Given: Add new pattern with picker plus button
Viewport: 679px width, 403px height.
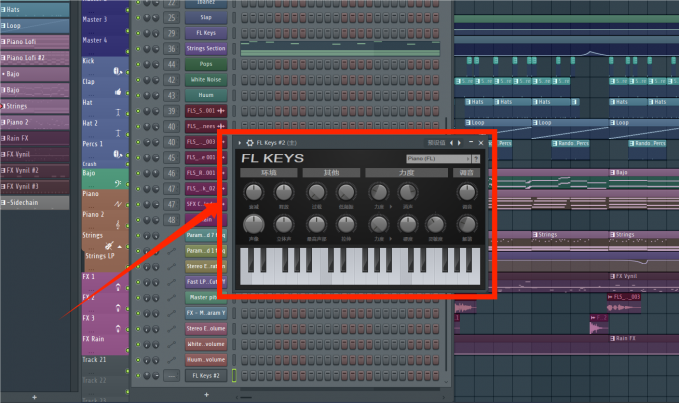Looking at the screenshot, I should click(34, 397).
